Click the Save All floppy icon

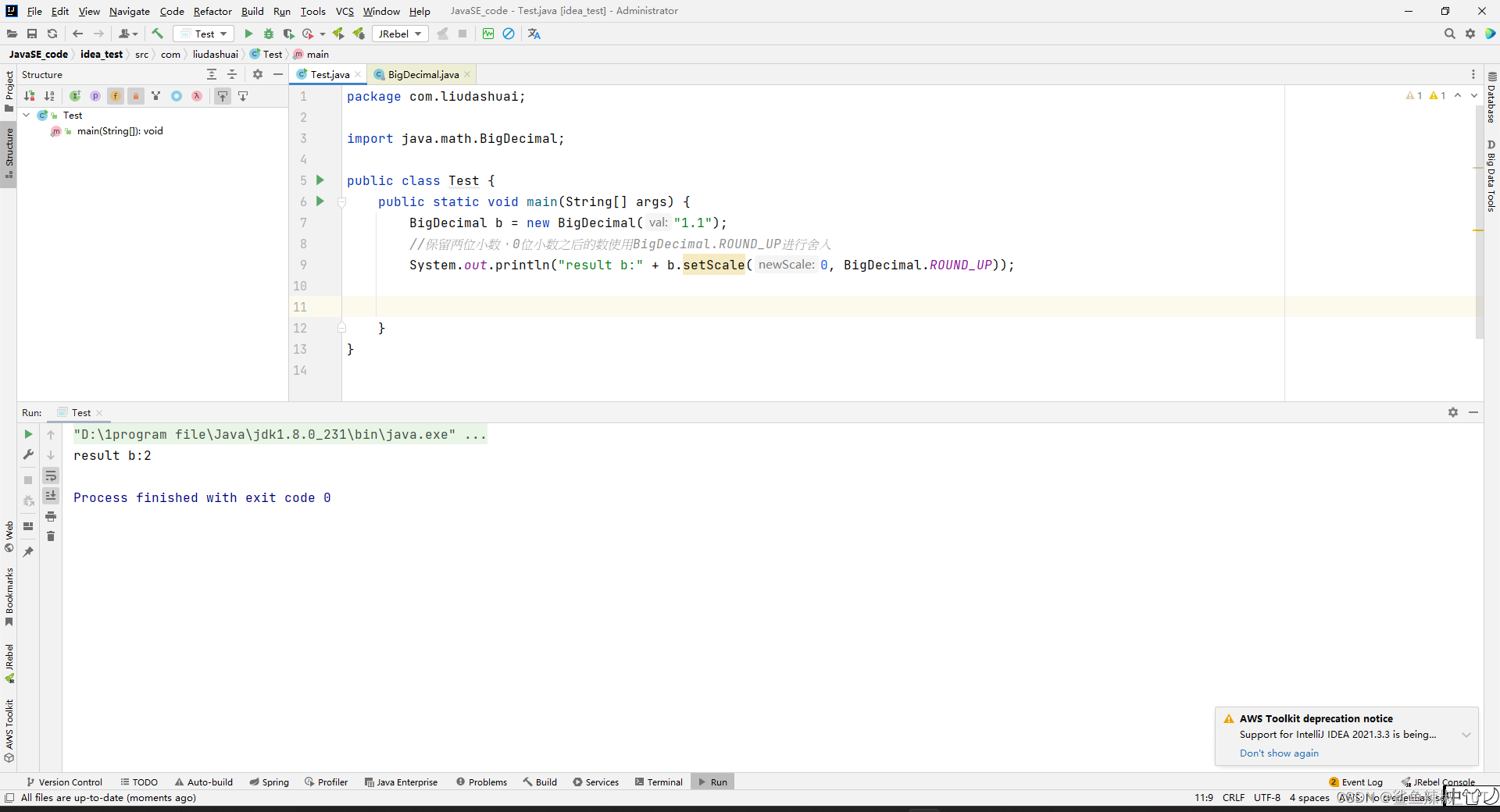tap(32, 34)
